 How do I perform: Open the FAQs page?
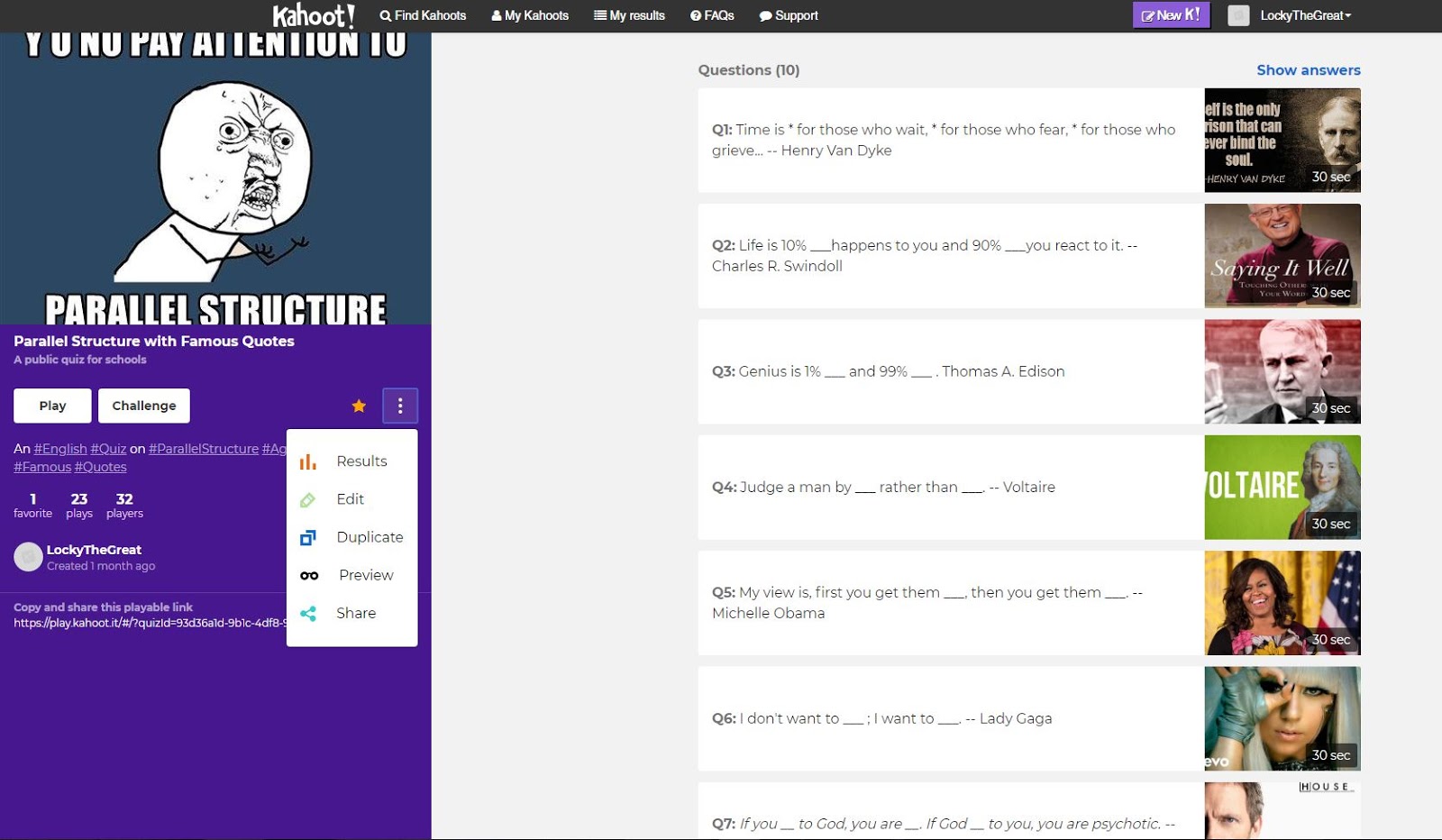(x=712, y=15)
